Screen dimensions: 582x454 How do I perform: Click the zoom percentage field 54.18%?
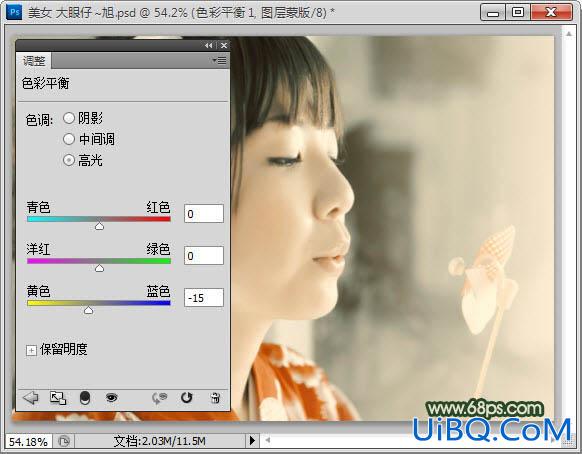pos(28,442)
